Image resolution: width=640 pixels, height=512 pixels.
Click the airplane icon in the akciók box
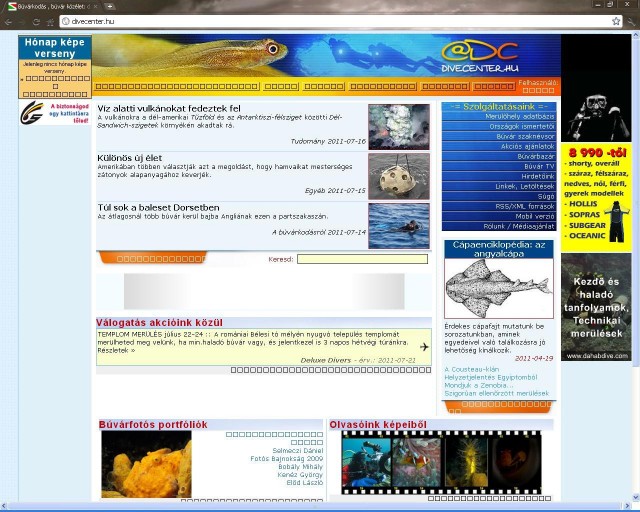click(x=424, y=347)
